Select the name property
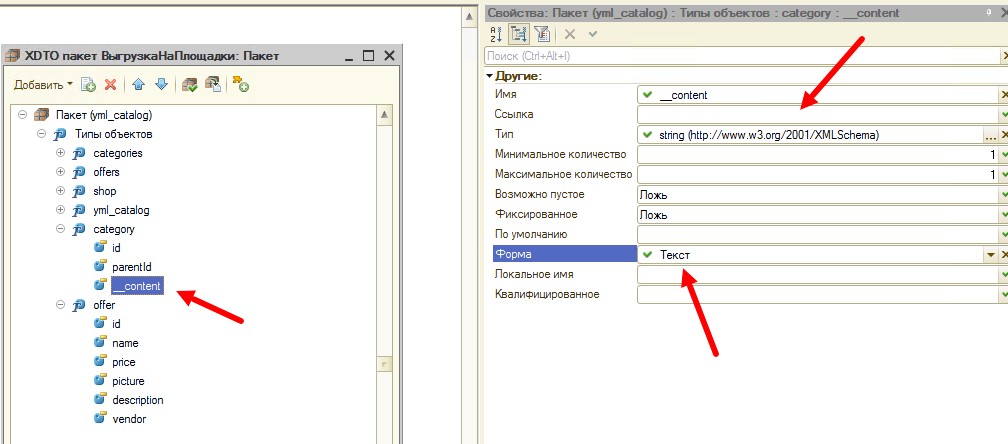The width and height of the screenshot is (1008, 444). tap(125, 343)
